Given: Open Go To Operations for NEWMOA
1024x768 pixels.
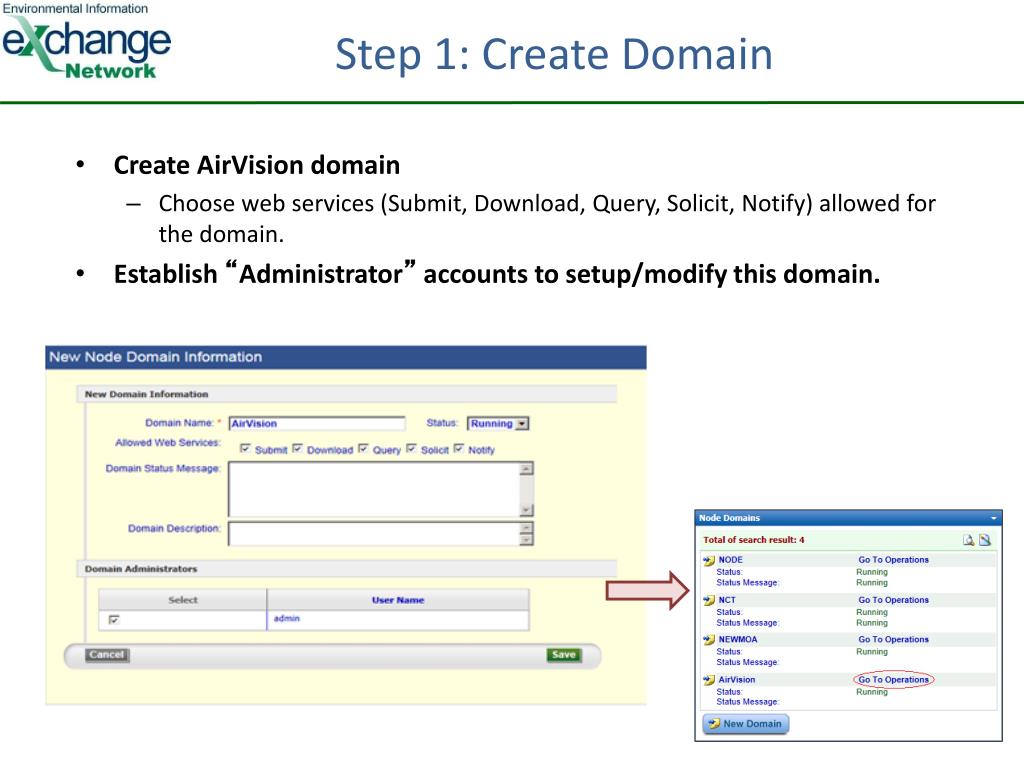Looking at the screenshot, I should click(893, 640).
